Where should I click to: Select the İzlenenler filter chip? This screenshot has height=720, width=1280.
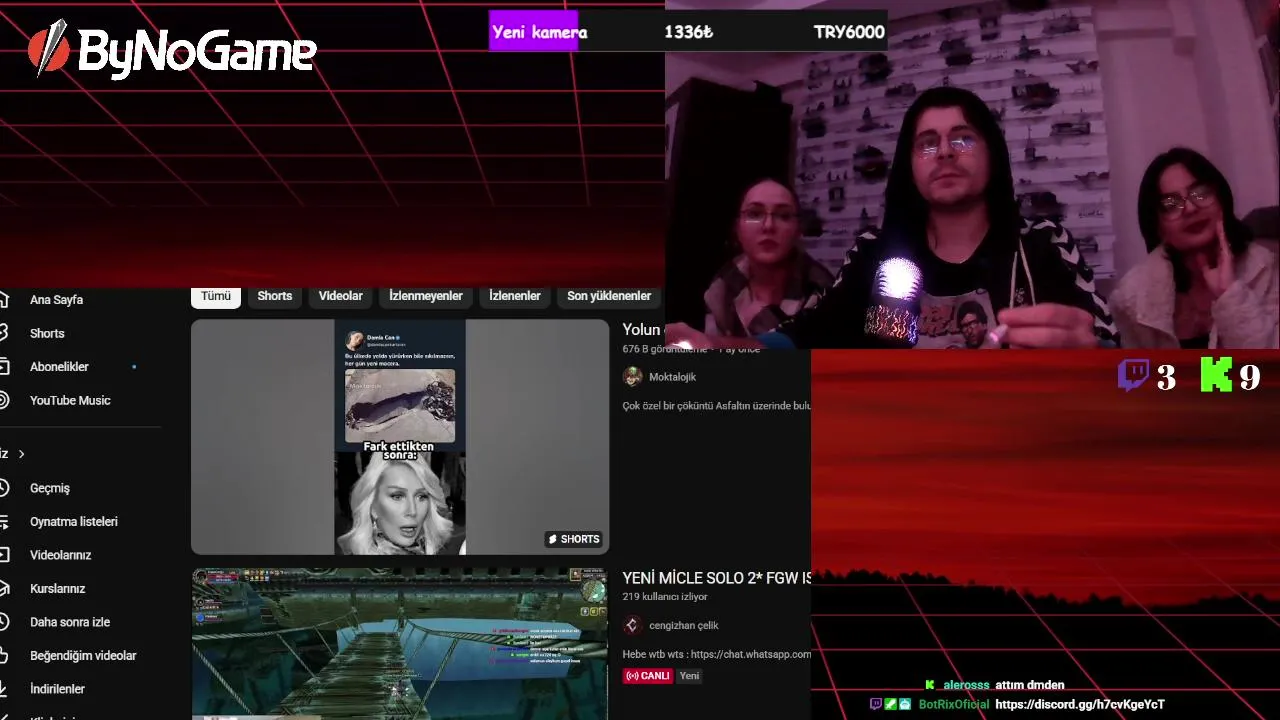point(515,296)
